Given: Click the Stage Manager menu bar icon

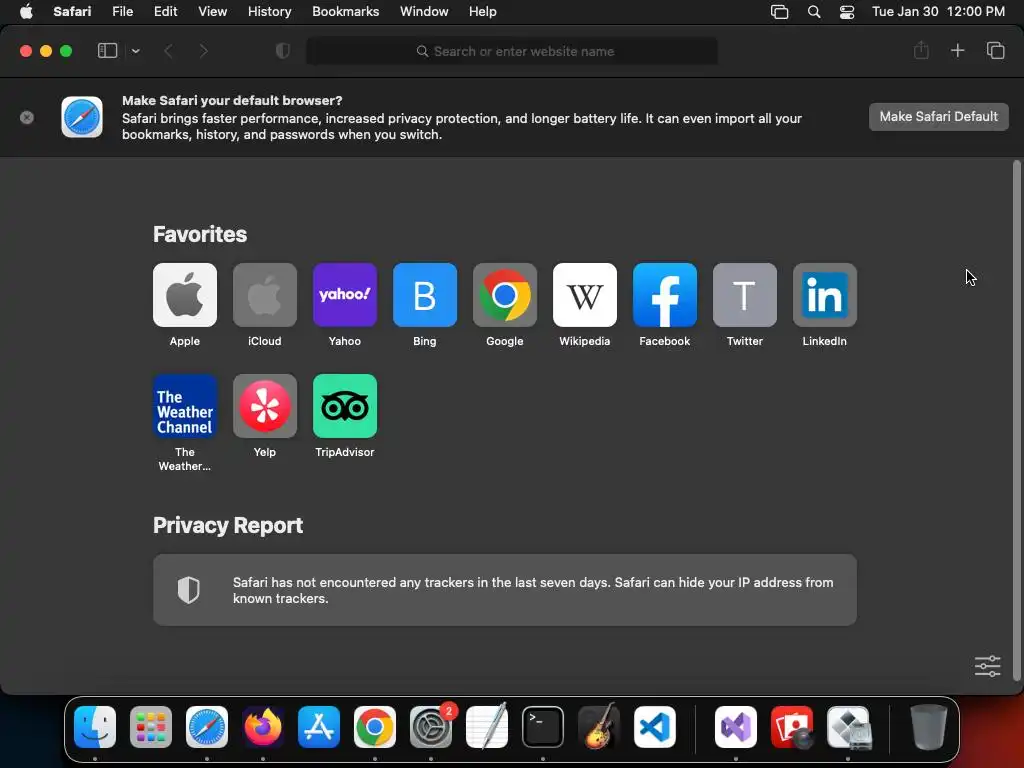Looking at the screenshot, I should (x=779, y=12).
